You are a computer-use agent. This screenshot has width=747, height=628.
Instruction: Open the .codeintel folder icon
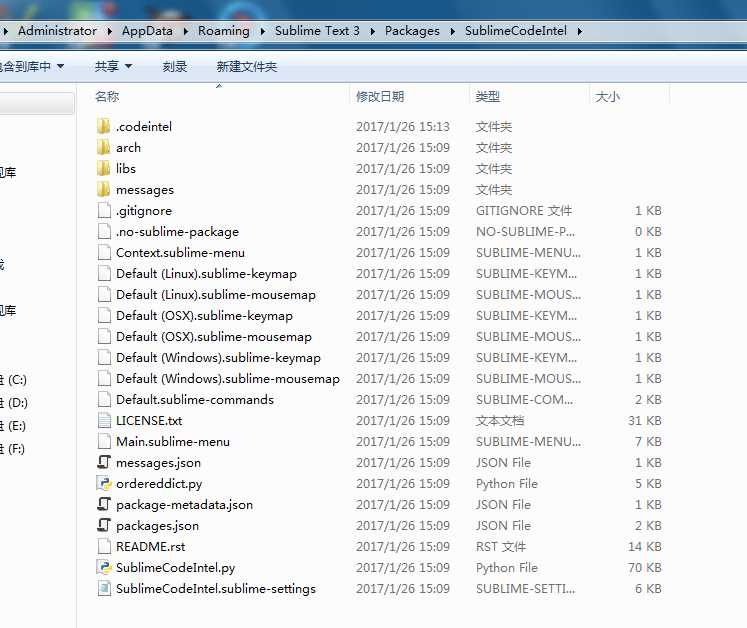(103, 126)
